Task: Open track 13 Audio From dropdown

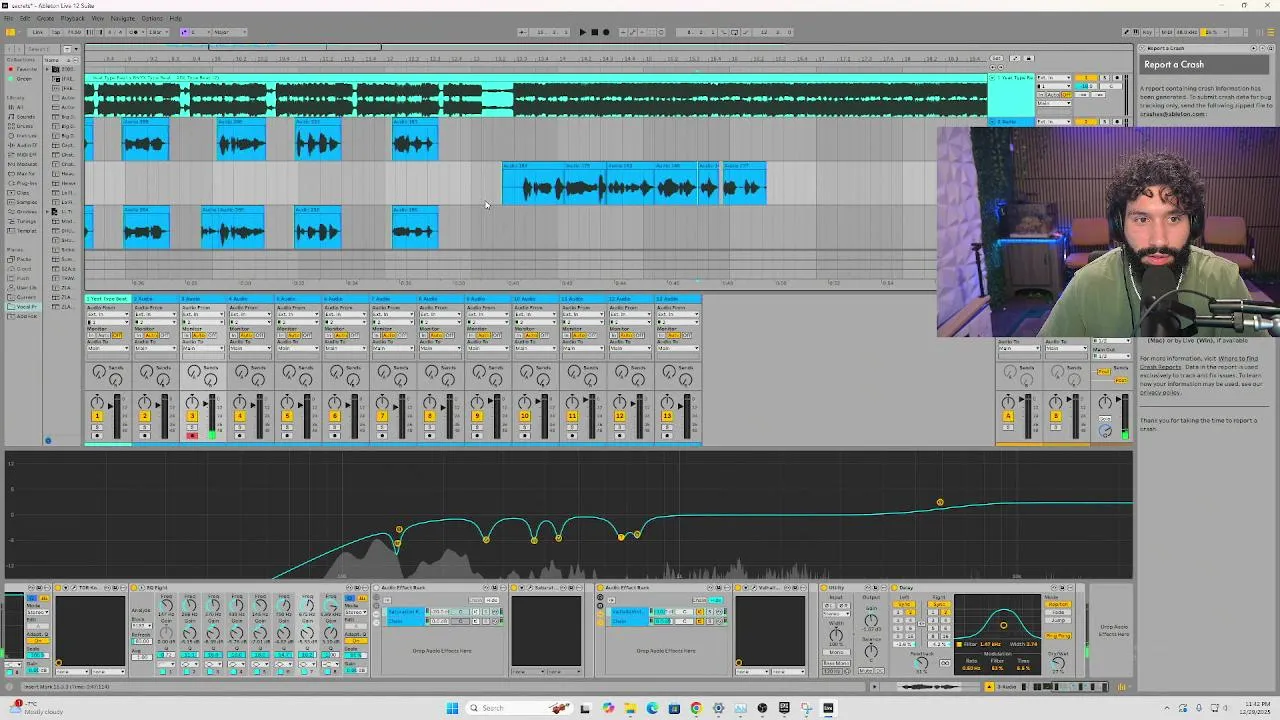Action: [x=678, y=314]
